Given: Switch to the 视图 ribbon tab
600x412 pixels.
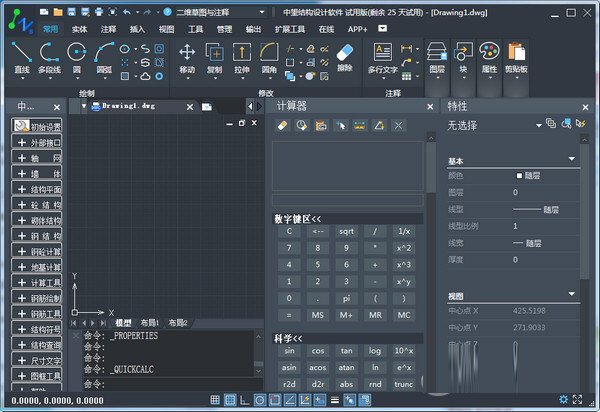Looking at the screenshot, I should point(166,29).
